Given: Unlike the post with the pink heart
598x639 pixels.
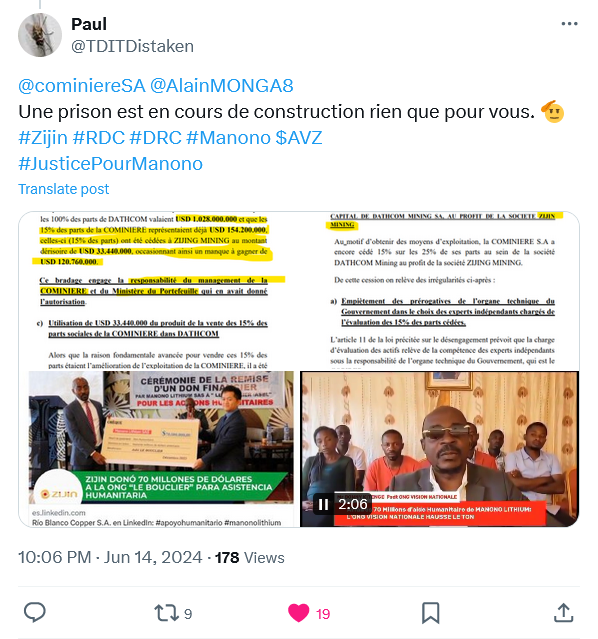Looking at the screenshot, I should click(298, 613).
